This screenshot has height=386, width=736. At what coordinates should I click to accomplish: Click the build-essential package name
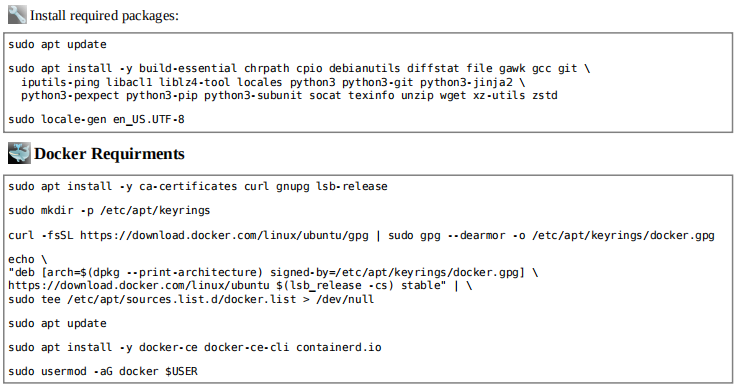(188, 69)
